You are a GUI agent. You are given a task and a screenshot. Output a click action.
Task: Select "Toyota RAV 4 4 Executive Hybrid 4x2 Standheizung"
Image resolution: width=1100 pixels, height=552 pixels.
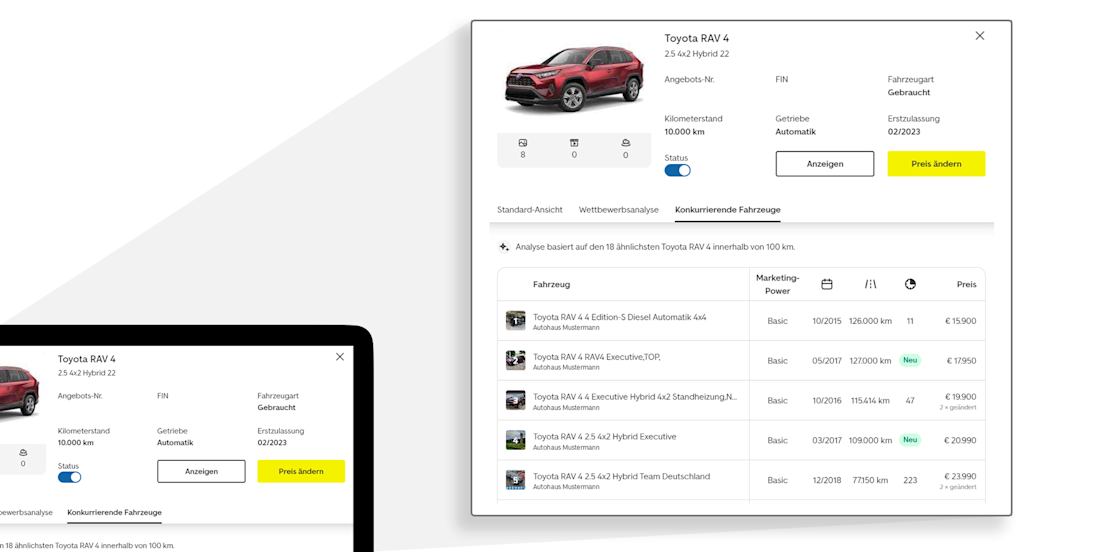click(x=635, y=397)
